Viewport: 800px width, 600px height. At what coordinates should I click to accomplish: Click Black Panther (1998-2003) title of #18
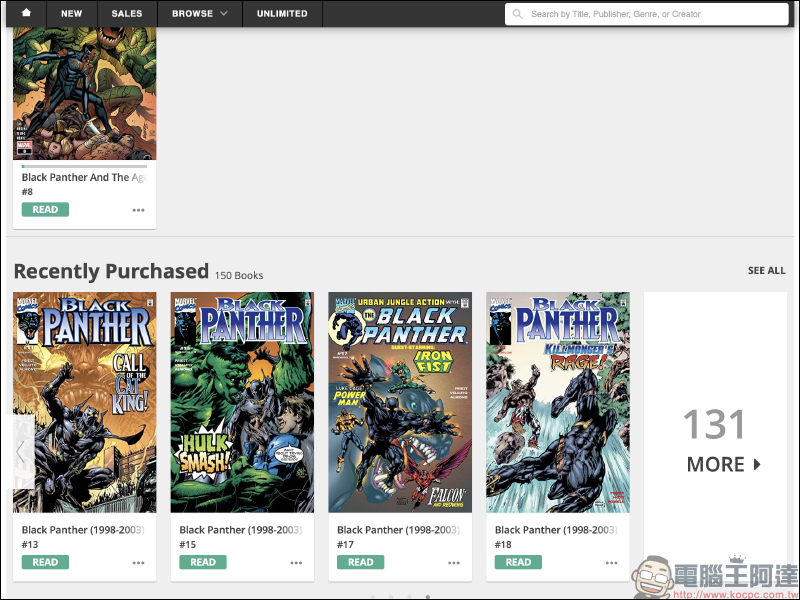[x=556, y=530]
